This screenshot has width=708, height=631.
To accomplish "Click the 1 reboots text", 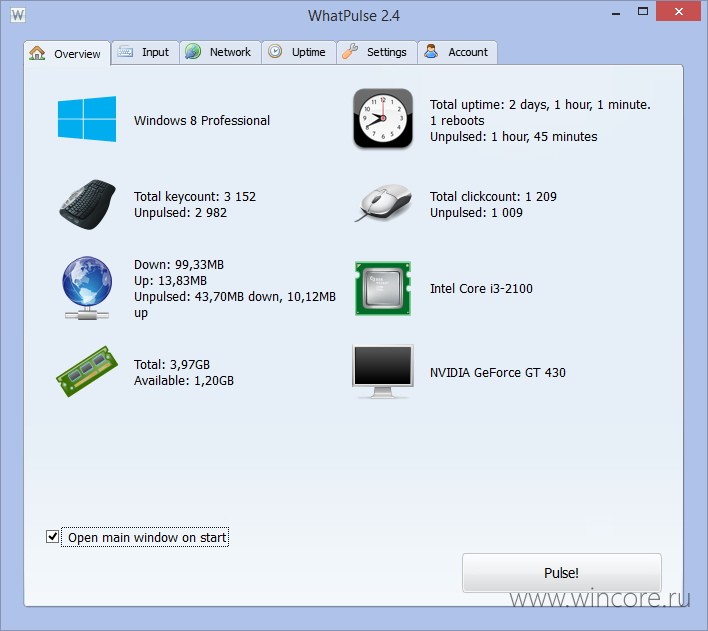I will point(457,121).
